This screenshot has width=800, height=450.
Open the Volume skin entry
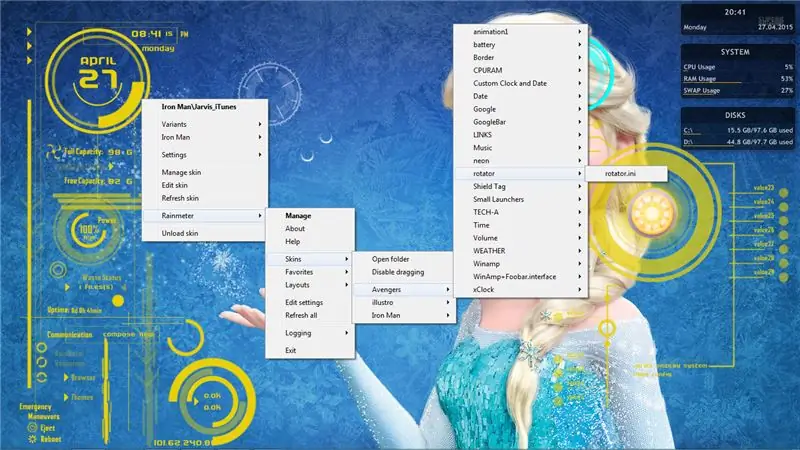tap(520, 238)
